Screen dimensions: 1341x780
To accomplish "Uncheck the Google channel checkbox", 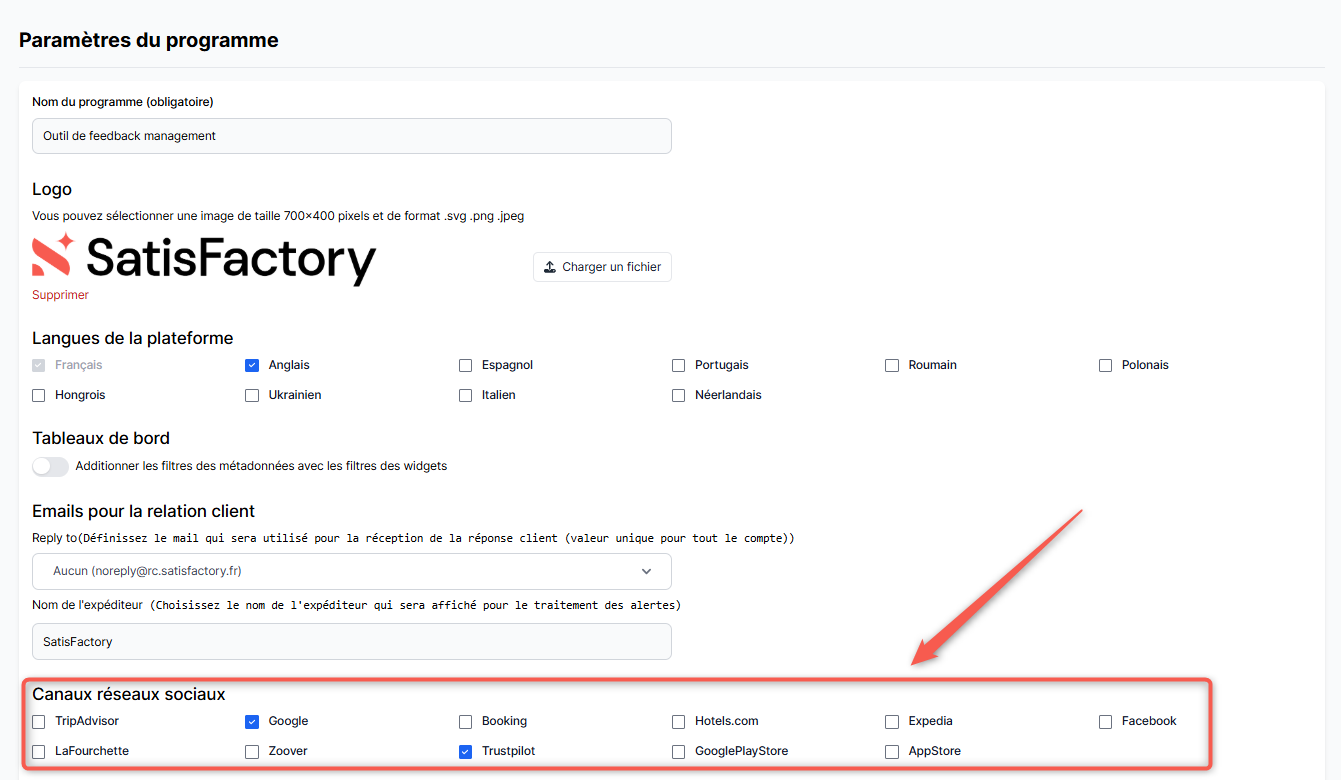I will point(252,722).
